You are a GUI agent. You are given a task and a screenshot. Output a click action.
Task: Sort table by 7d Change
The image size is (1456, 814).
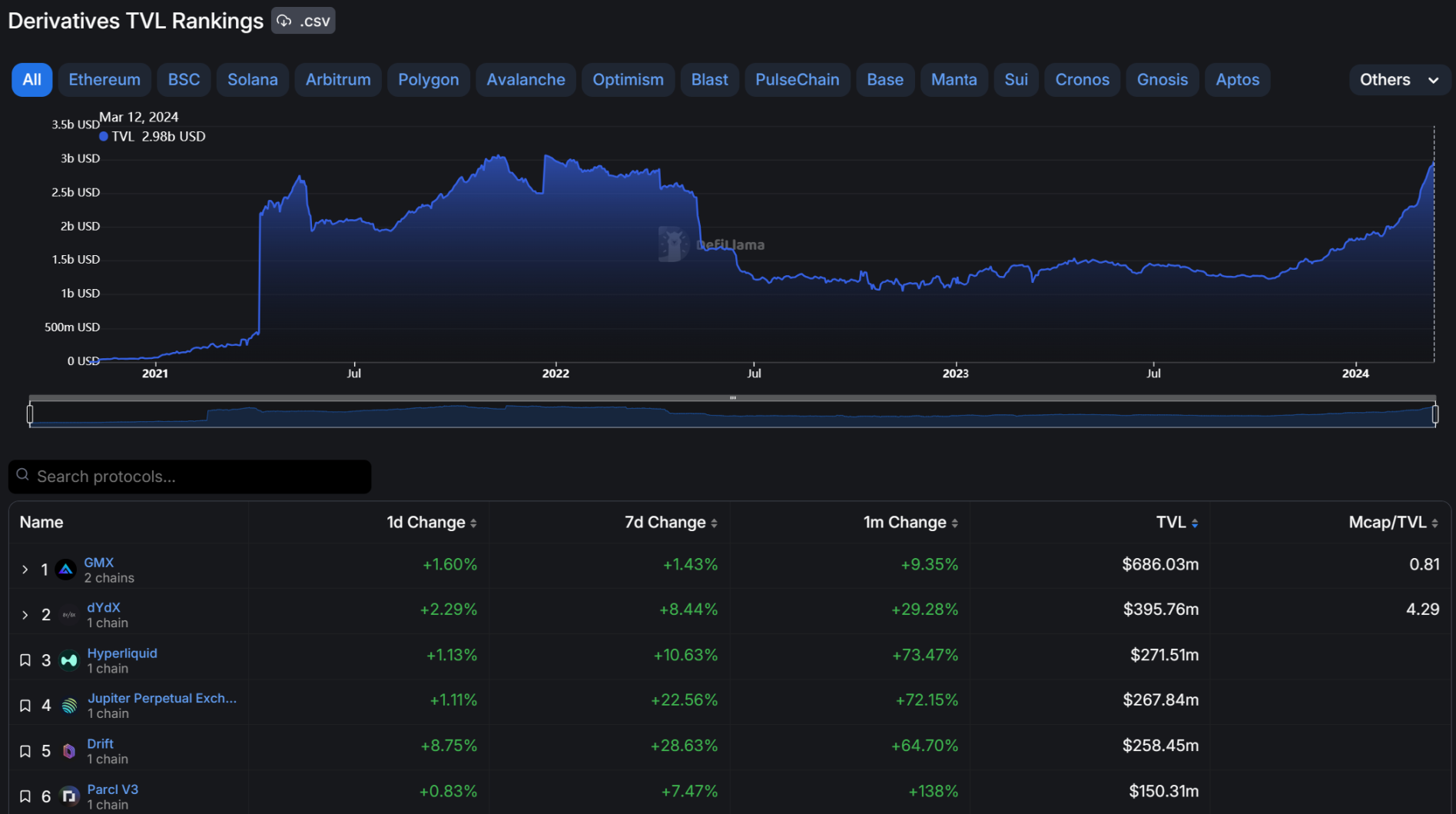click(x=672, y=523)
